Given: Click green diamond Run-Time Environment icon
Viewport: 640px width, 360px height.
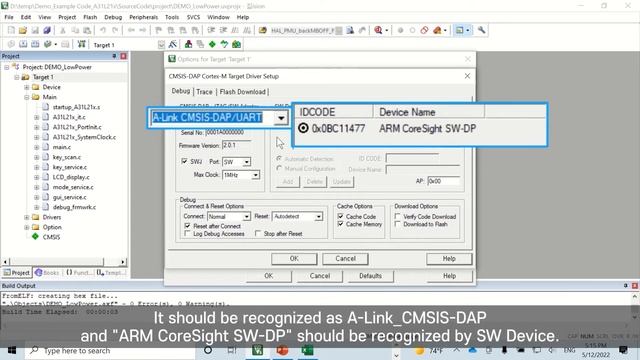Looking at the screenshot, I should point(212,44).
